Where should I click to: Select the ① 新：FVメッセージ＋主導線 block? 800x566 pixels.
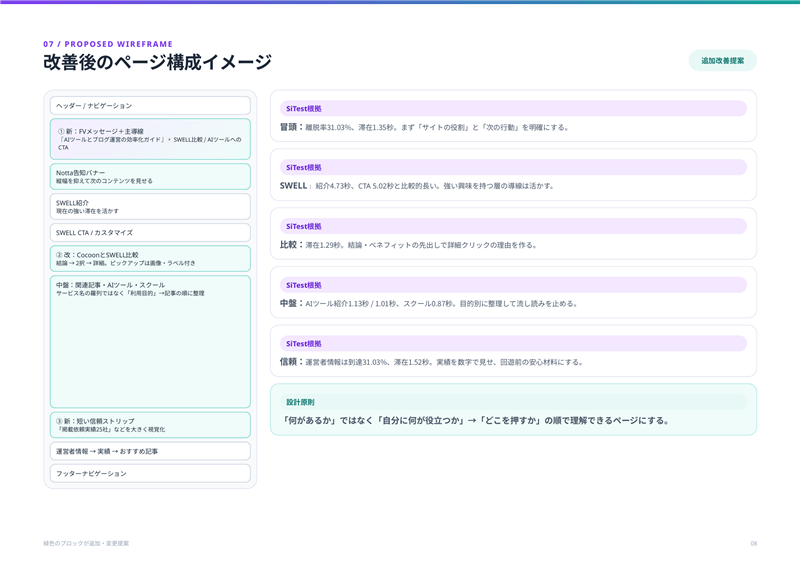point(150,139)
